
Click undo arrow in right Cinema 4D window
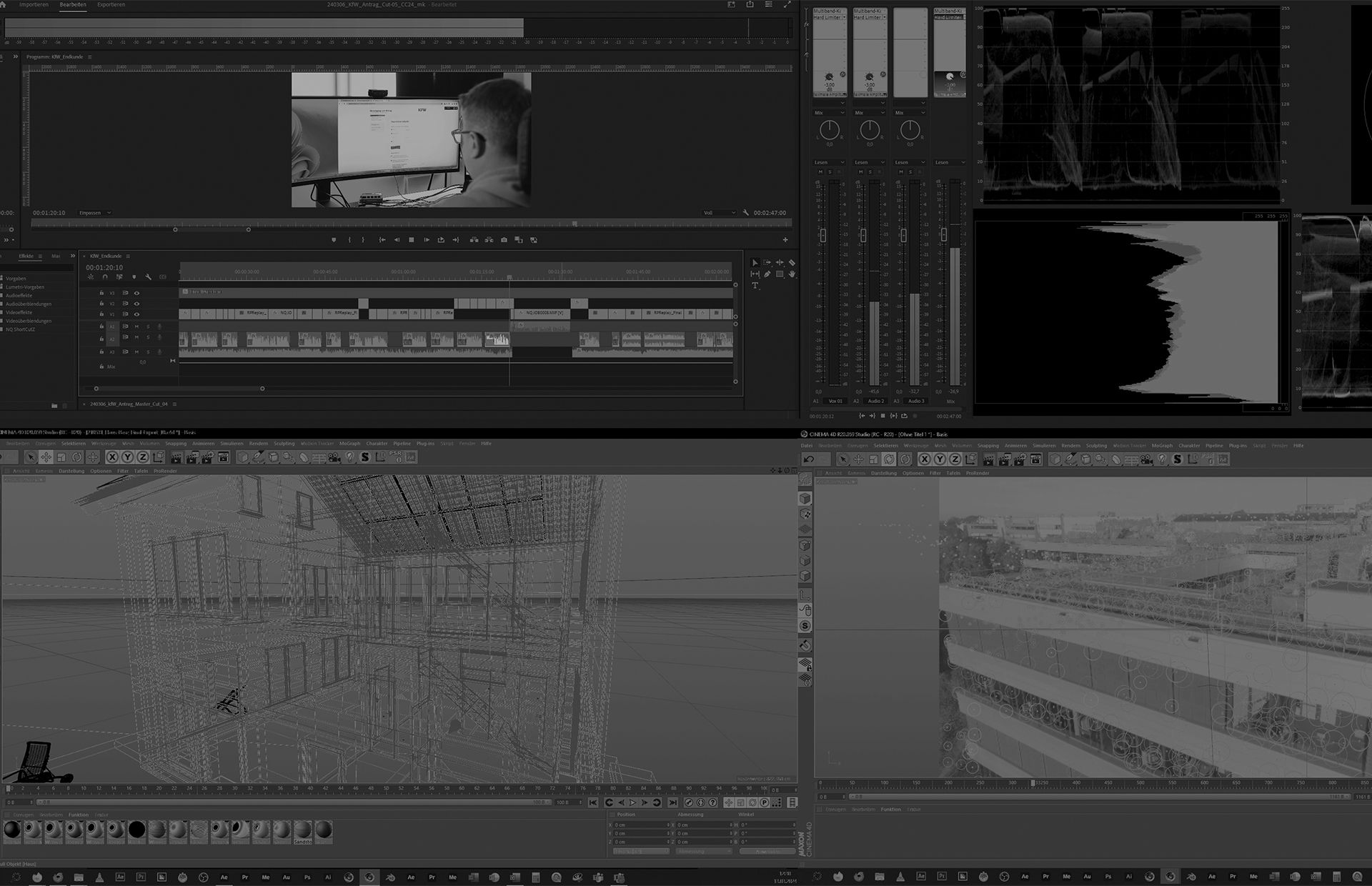810,459
